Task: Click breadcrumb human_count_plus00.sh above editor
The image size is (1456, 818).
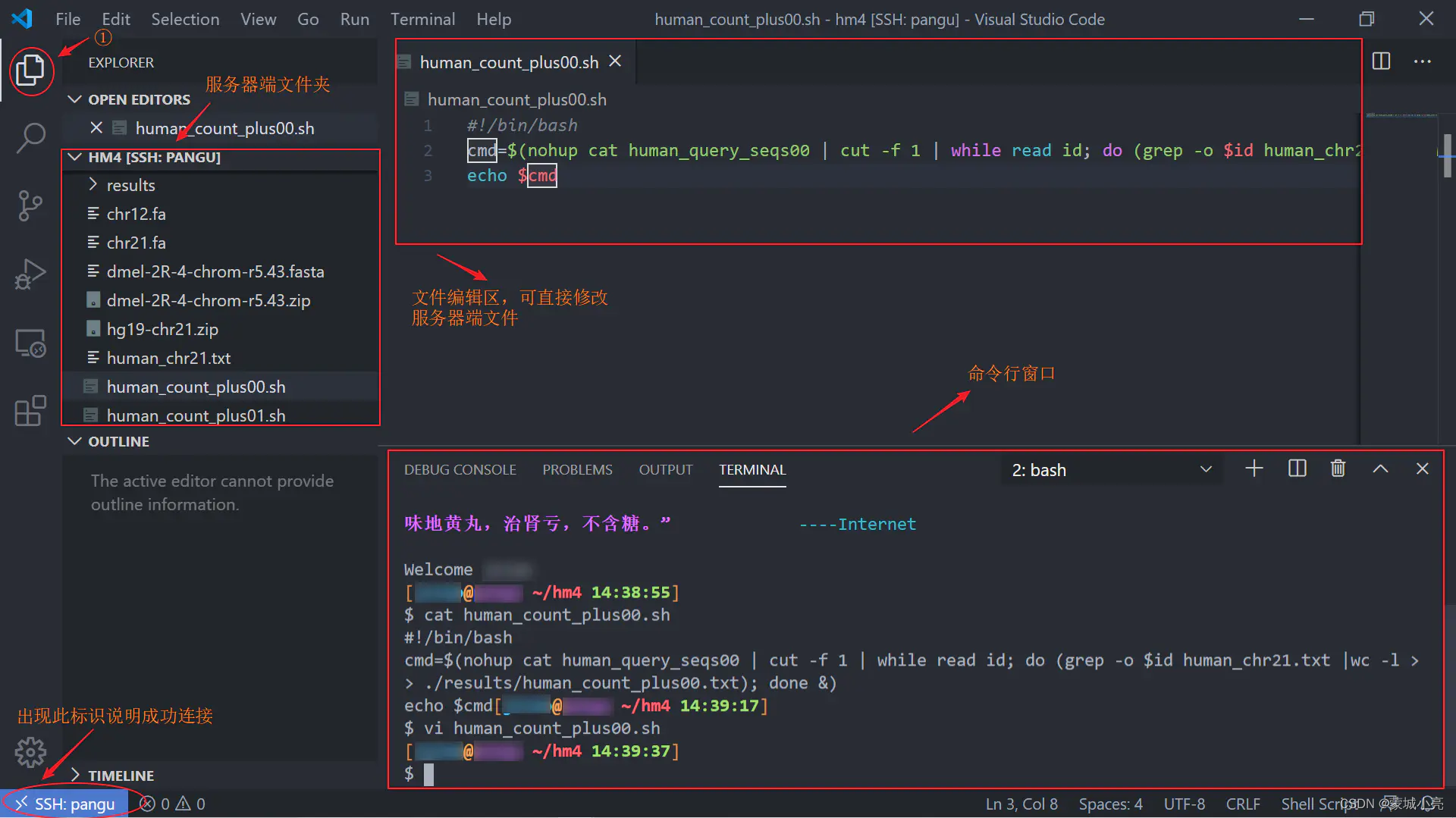Action: (x=516, y=99)
